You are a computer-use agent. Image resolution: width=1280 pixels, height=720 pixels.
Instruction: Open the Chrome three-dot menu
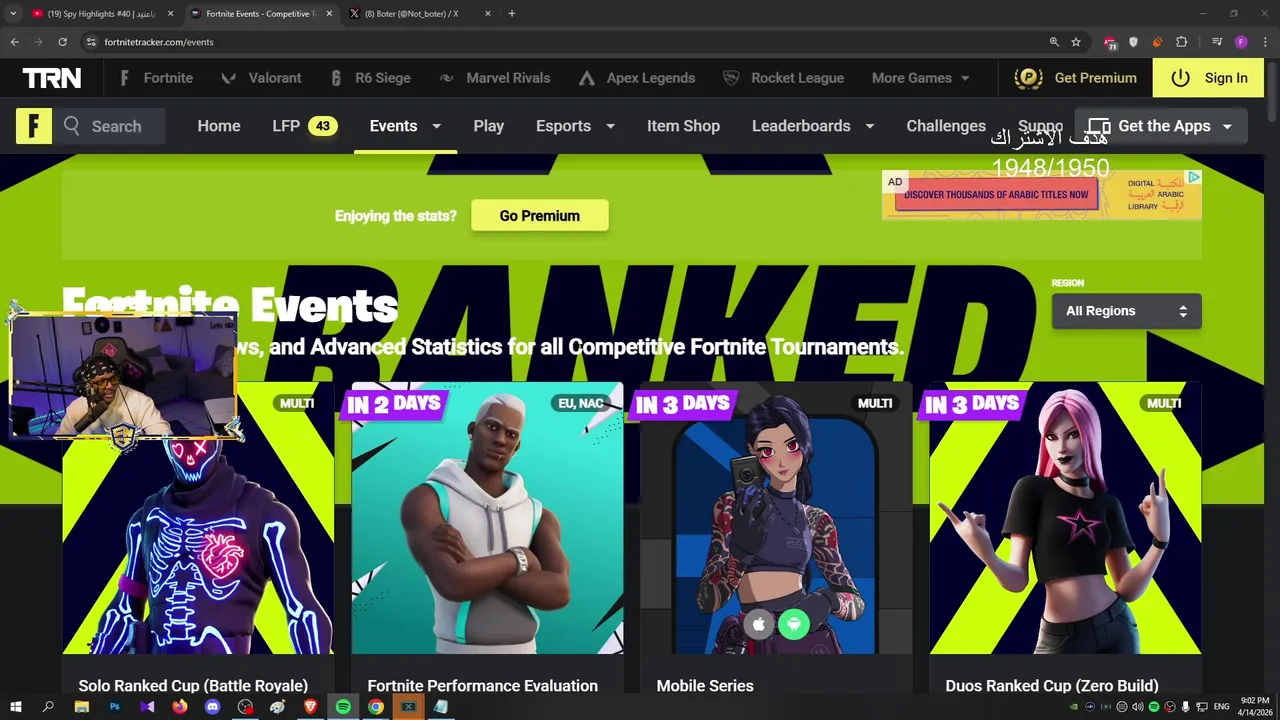tap(1265, 42)
